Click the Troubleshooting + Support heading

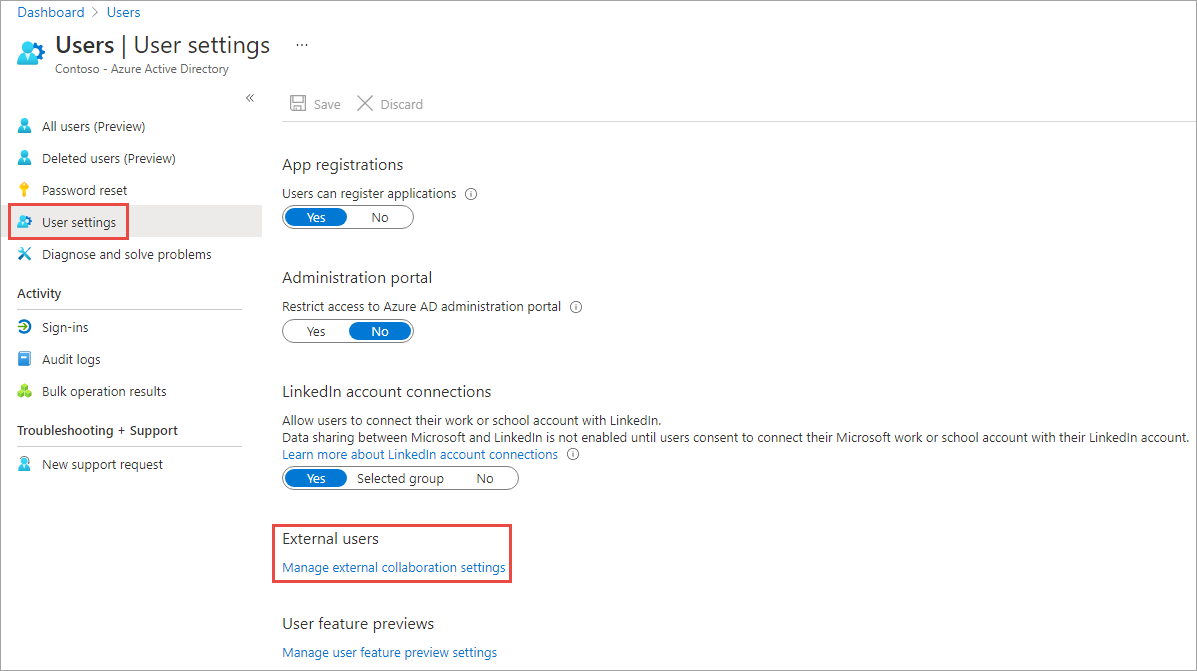97,431
